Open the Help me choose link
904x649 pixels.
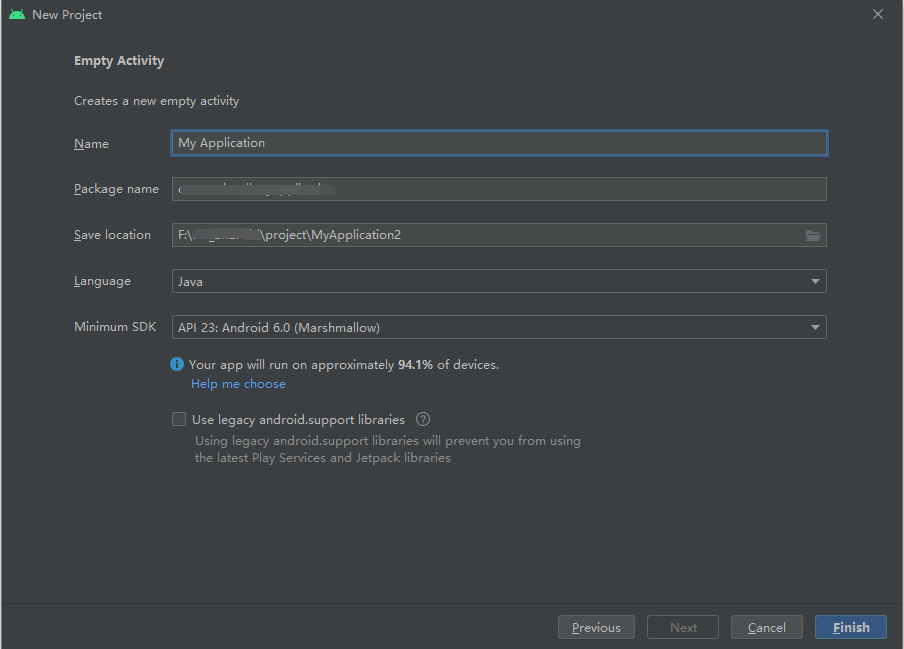(x=238, y=384)
